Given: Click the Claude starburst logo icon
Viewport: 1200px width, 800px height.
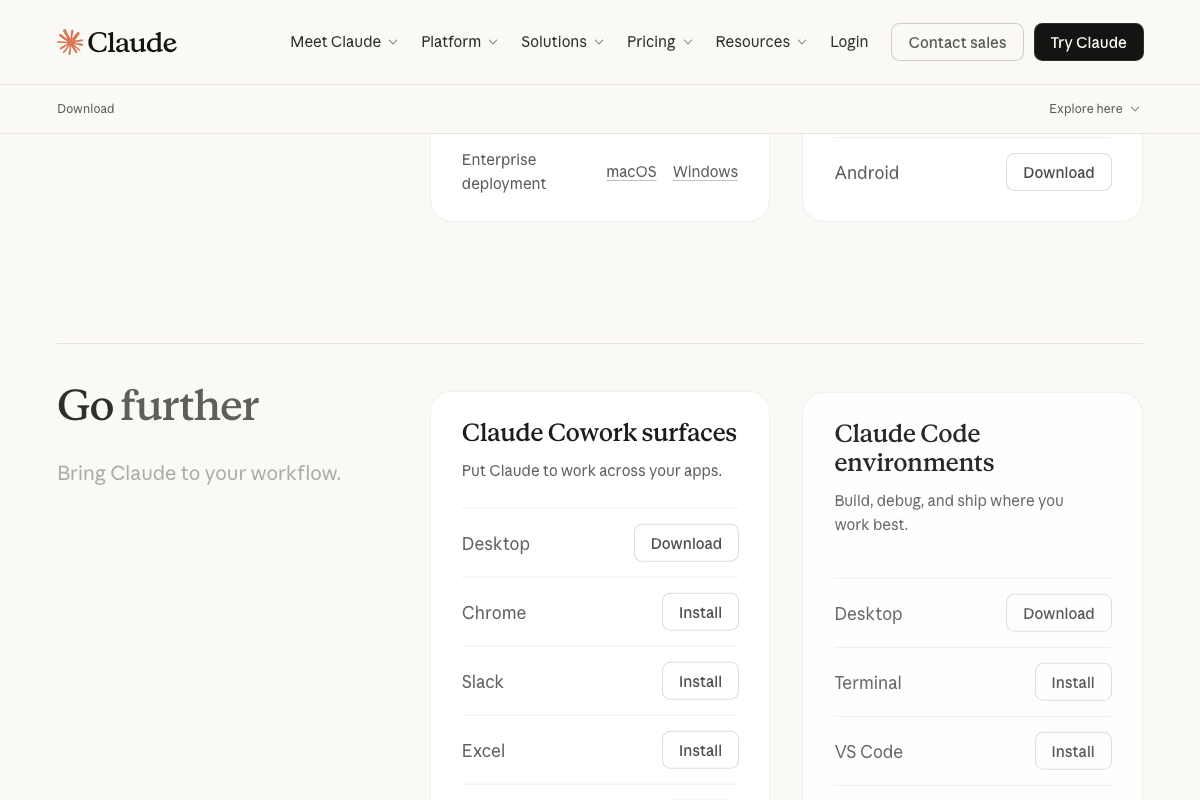Looking at the screenshot, I should [x=70, y=42].
